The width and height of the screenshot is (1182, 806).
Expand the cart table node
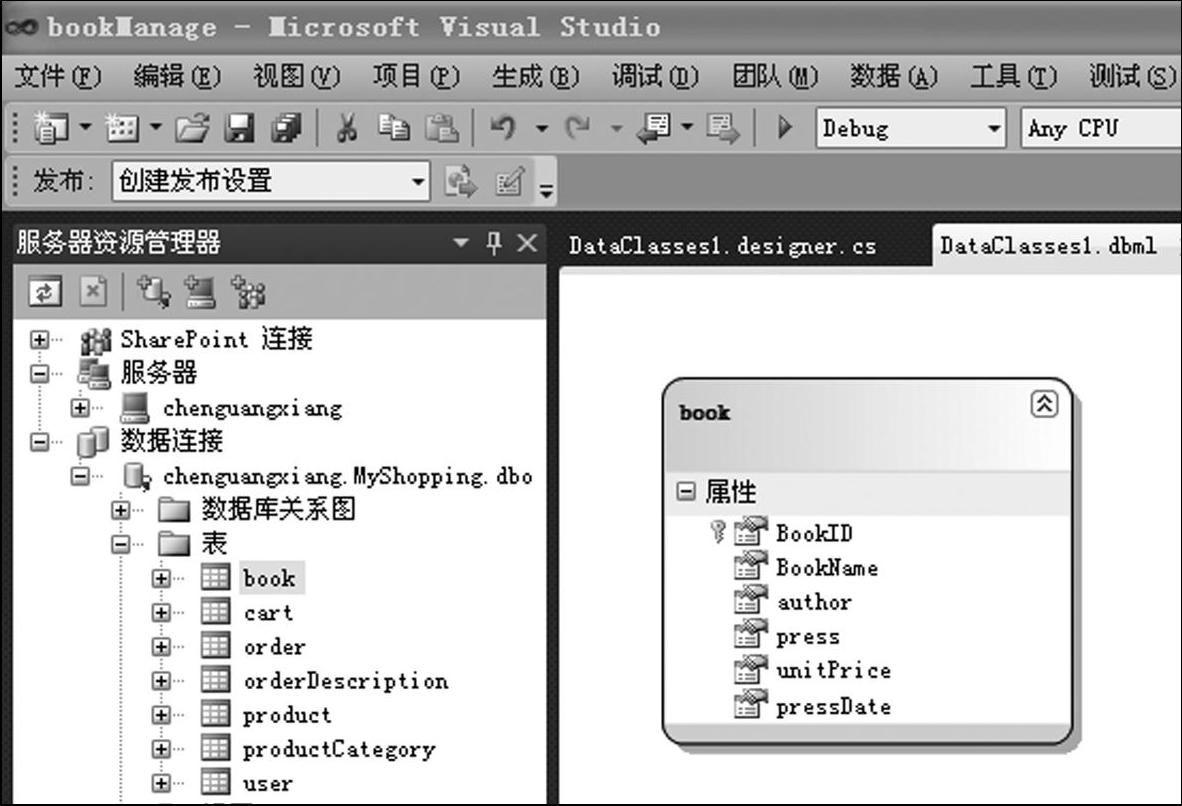161,612
